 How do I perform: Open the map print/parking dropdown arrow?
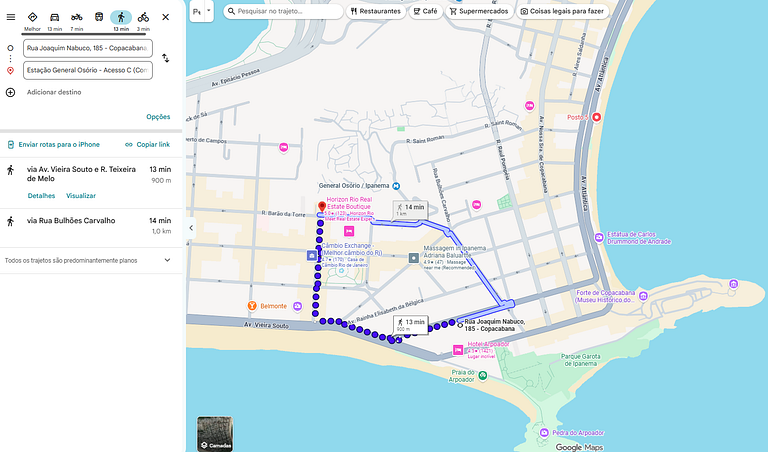(209, 11)
